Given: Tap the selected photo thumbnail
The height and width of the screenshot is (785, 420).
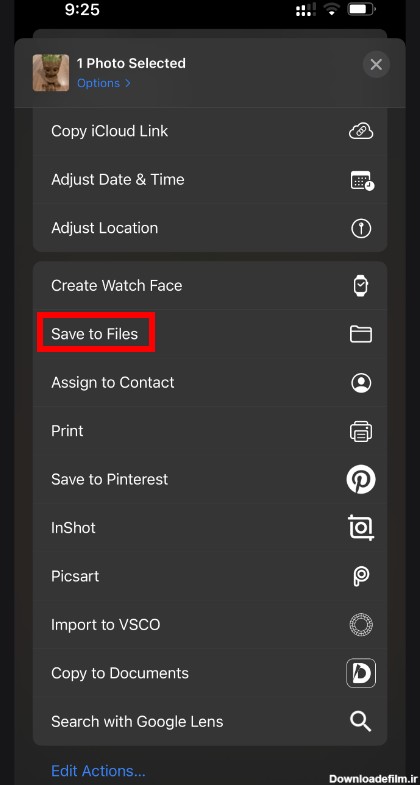Looking at the screenshot, I should pos(51,73).
